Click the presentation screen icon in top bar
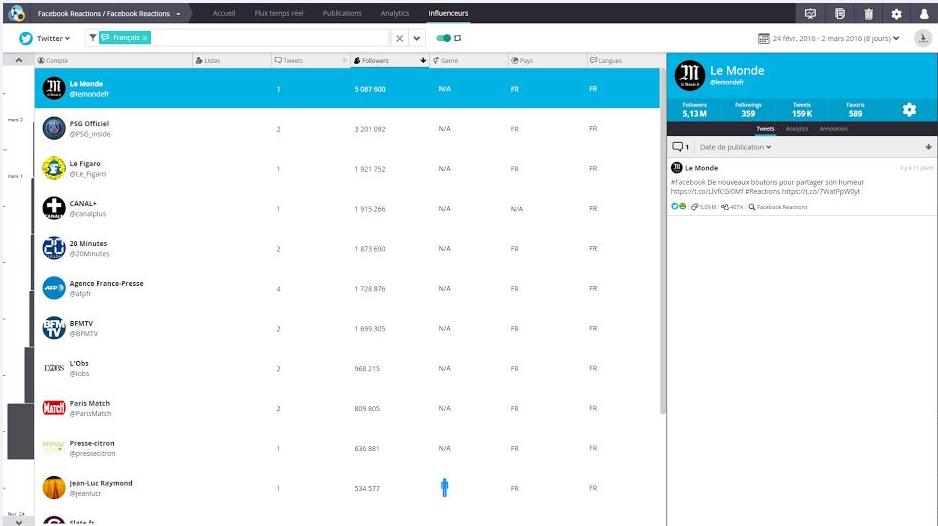The height and width of the screenshot is (526, 938). click(811, 14)
